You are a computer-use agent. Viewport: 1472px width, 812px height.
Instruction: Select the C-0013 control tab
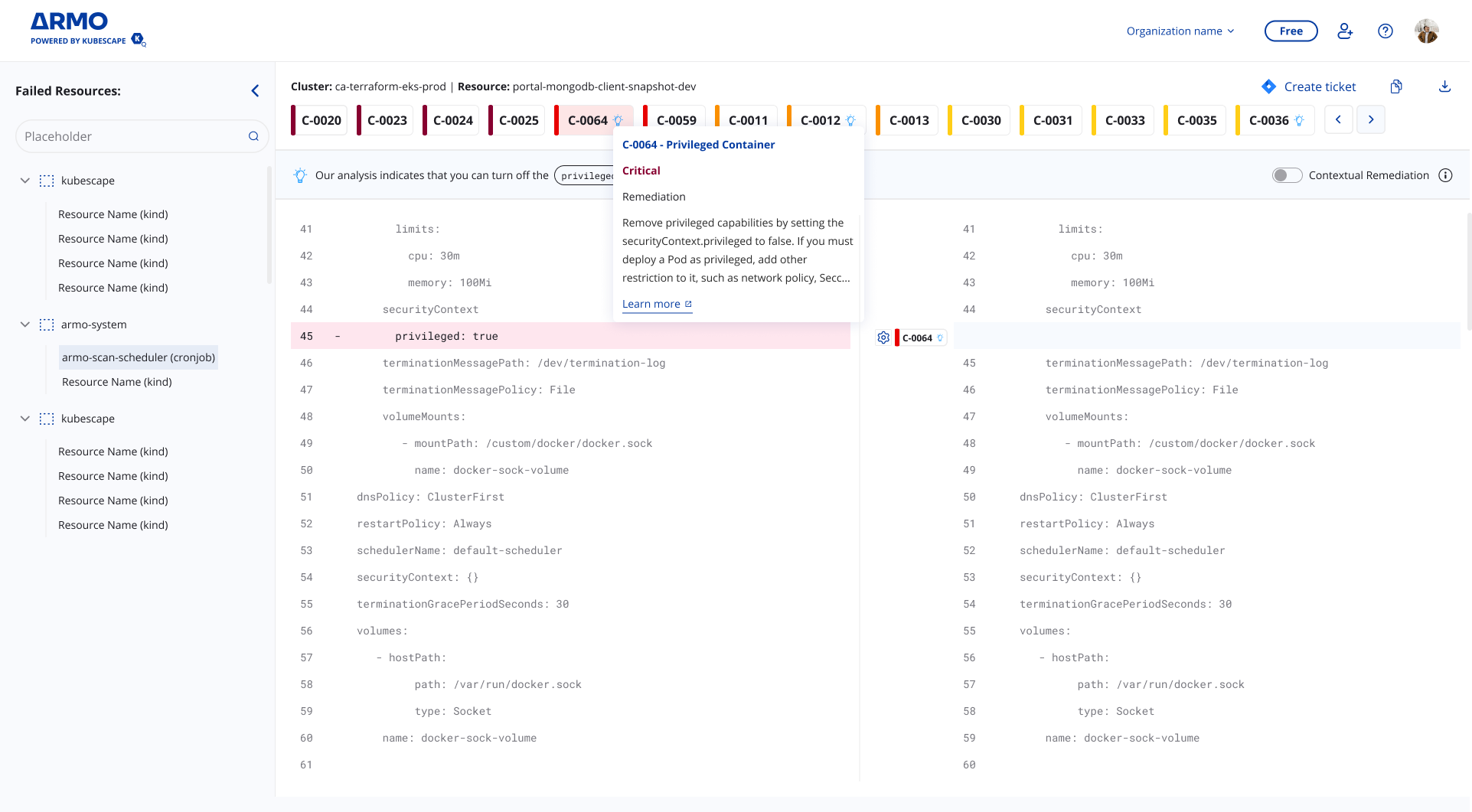[x=907, y=120]
